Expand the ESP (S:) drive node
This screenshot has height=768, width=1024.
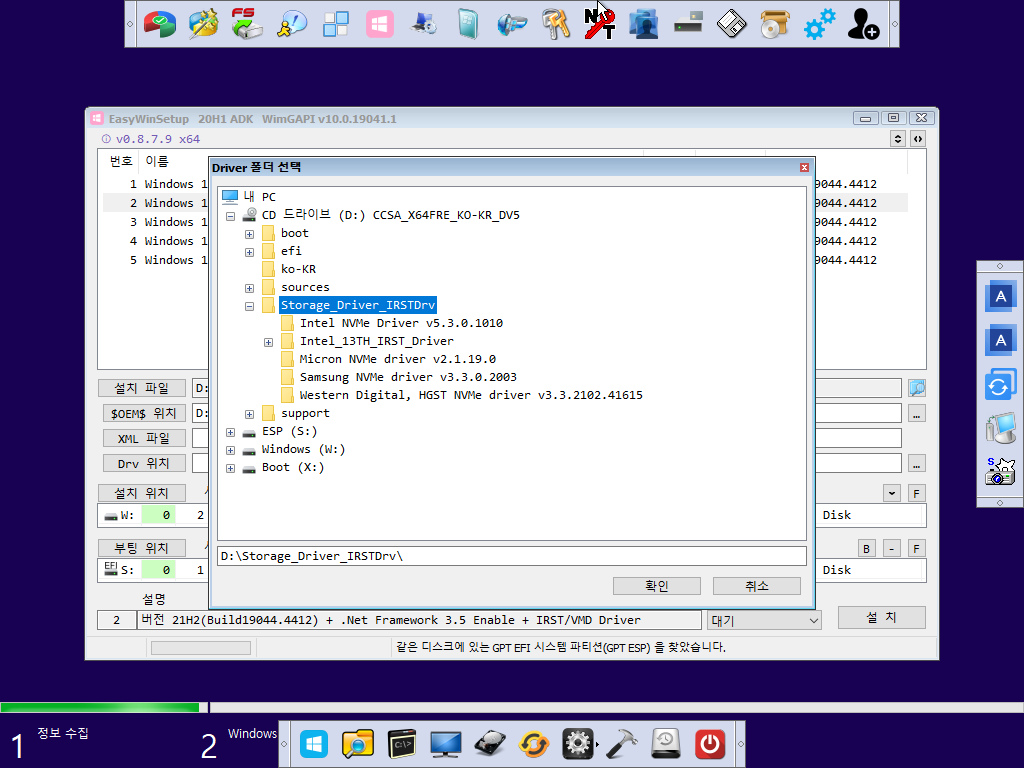(231, 432)
